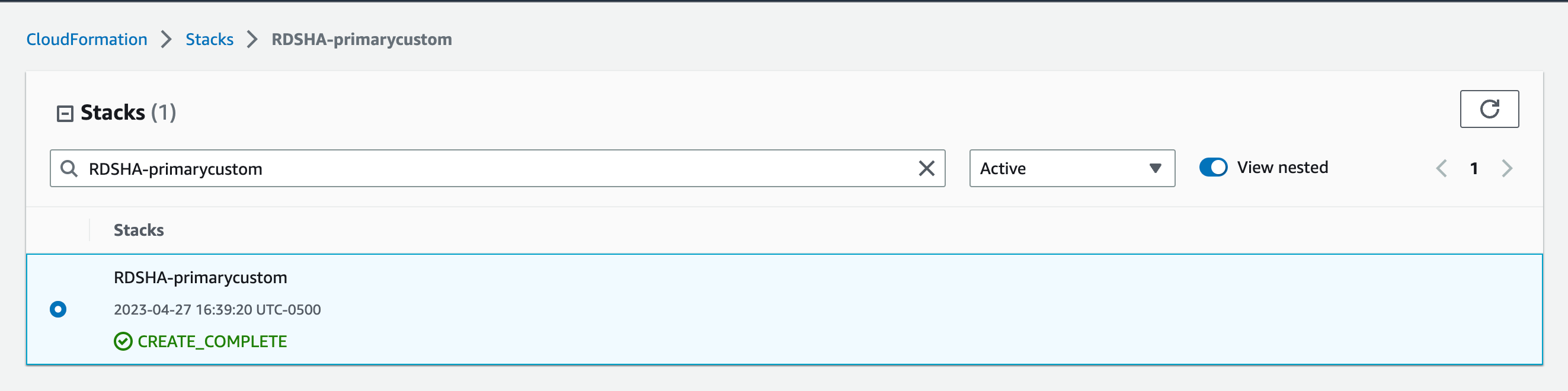Click the dropdown arrow on Active filter
Image resolution: width=1568 pixels, height=391 pixels.
coord(1155,168)
